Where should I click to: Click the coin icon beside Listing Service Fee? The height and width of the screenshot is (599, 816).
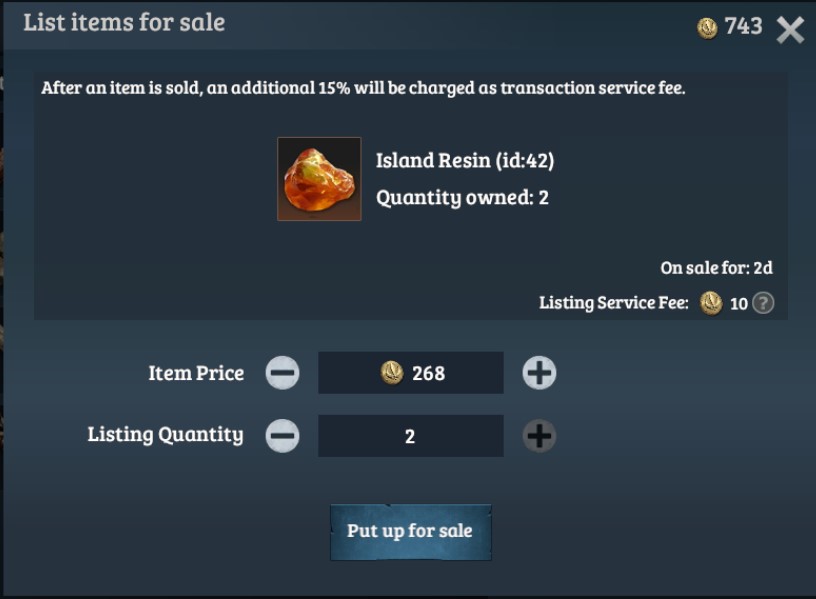[x=711, y=303]
